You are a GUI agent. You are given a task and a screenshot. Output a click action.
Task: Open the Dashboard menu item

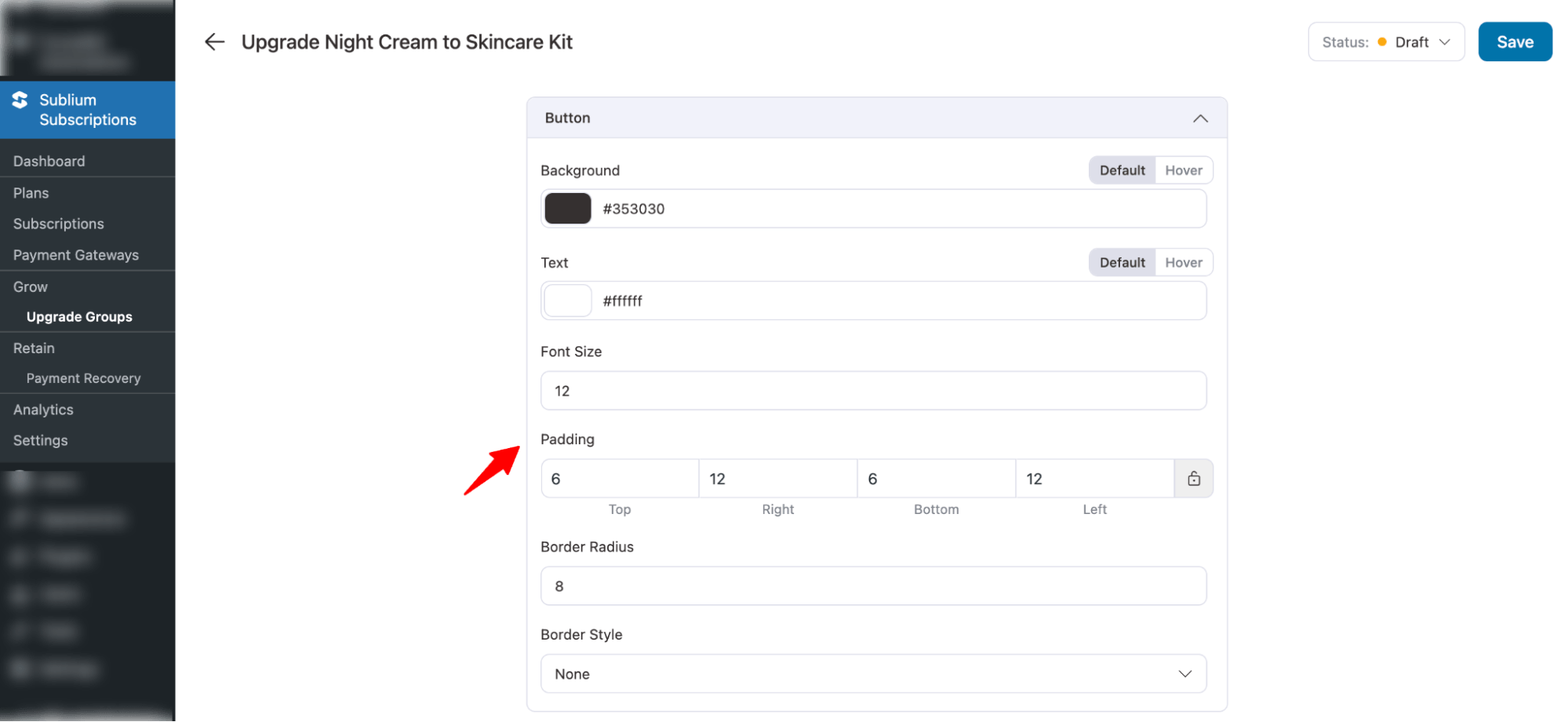click(49, 162)
